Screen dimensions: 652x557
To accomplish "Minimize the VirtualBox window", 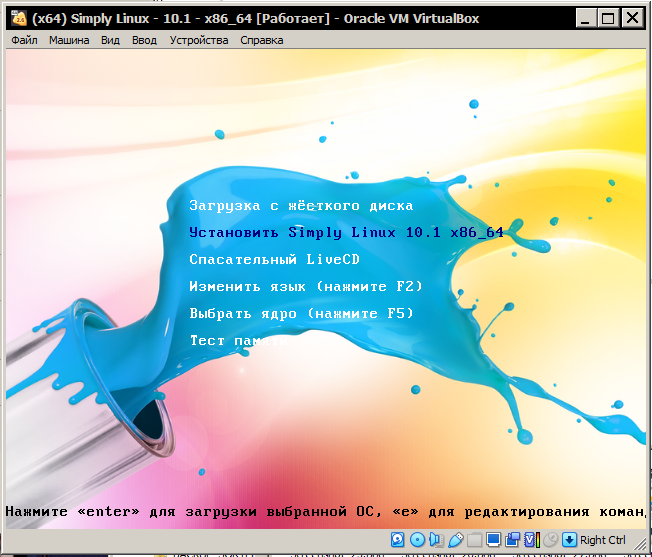I will tap(585, 18).
